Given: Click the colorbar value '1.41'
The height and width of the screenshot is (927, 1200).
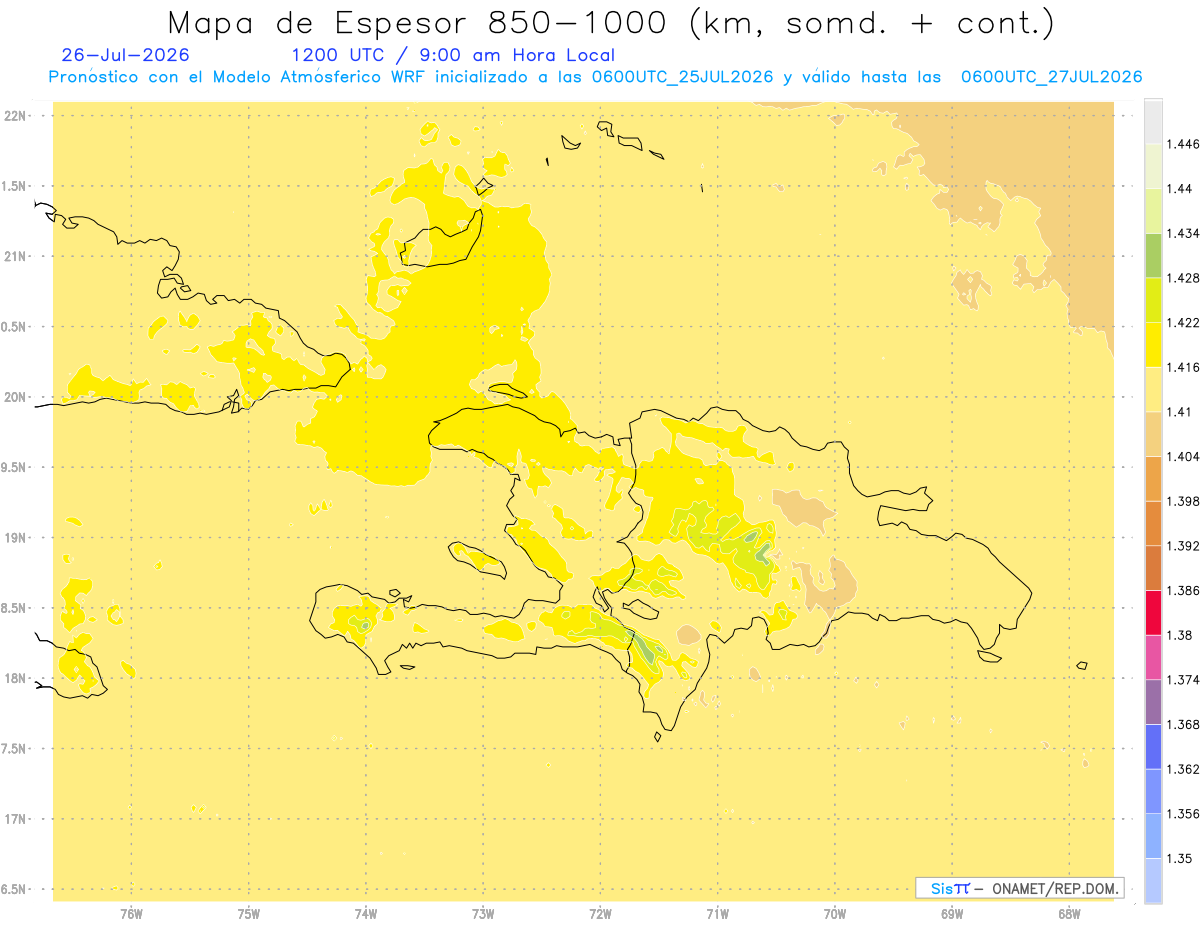Looking at the screenshot, I should pos(1178,412).
